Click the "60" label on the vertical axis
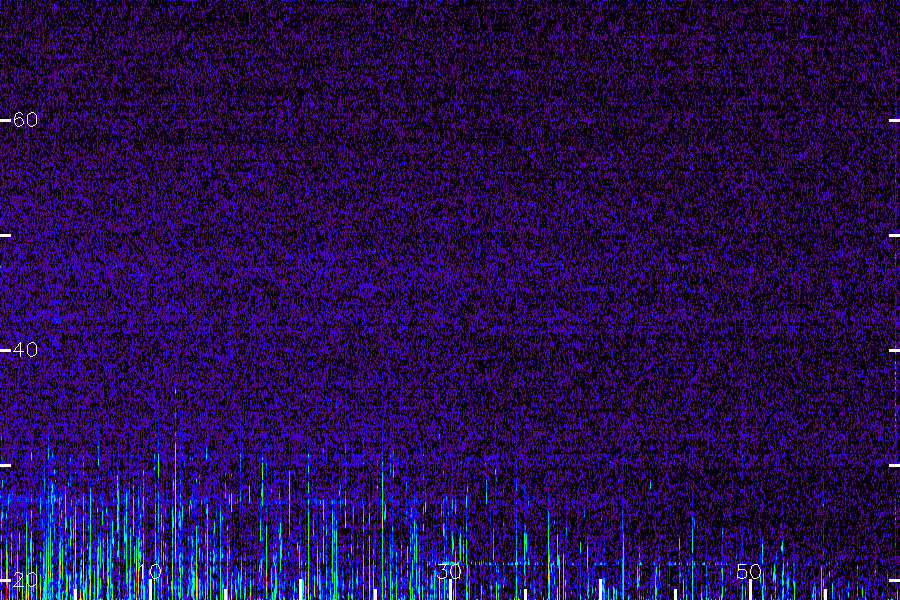 [25, 119]
